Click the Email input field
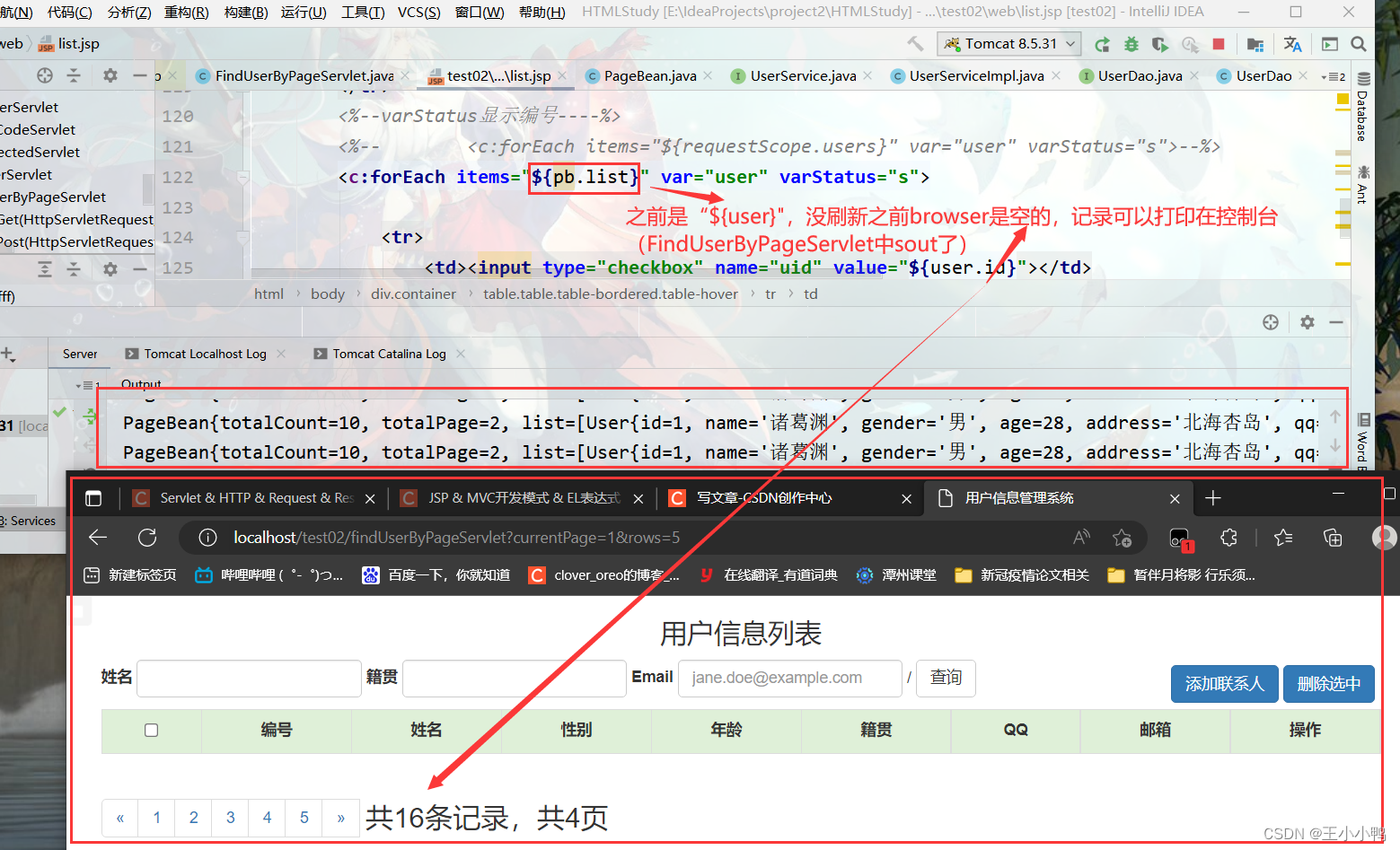The width and height of the screenshot is (1400, 850). (x=790, y=679)
